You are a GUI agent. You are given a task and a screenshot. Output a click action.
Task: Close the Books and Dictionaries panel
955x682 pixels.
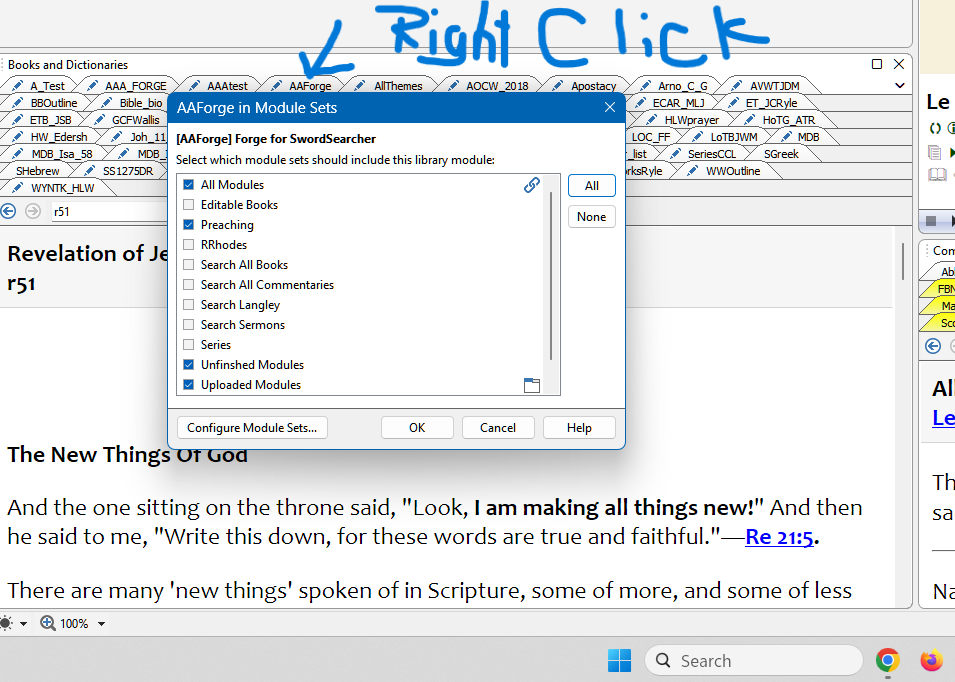(899, 64)
